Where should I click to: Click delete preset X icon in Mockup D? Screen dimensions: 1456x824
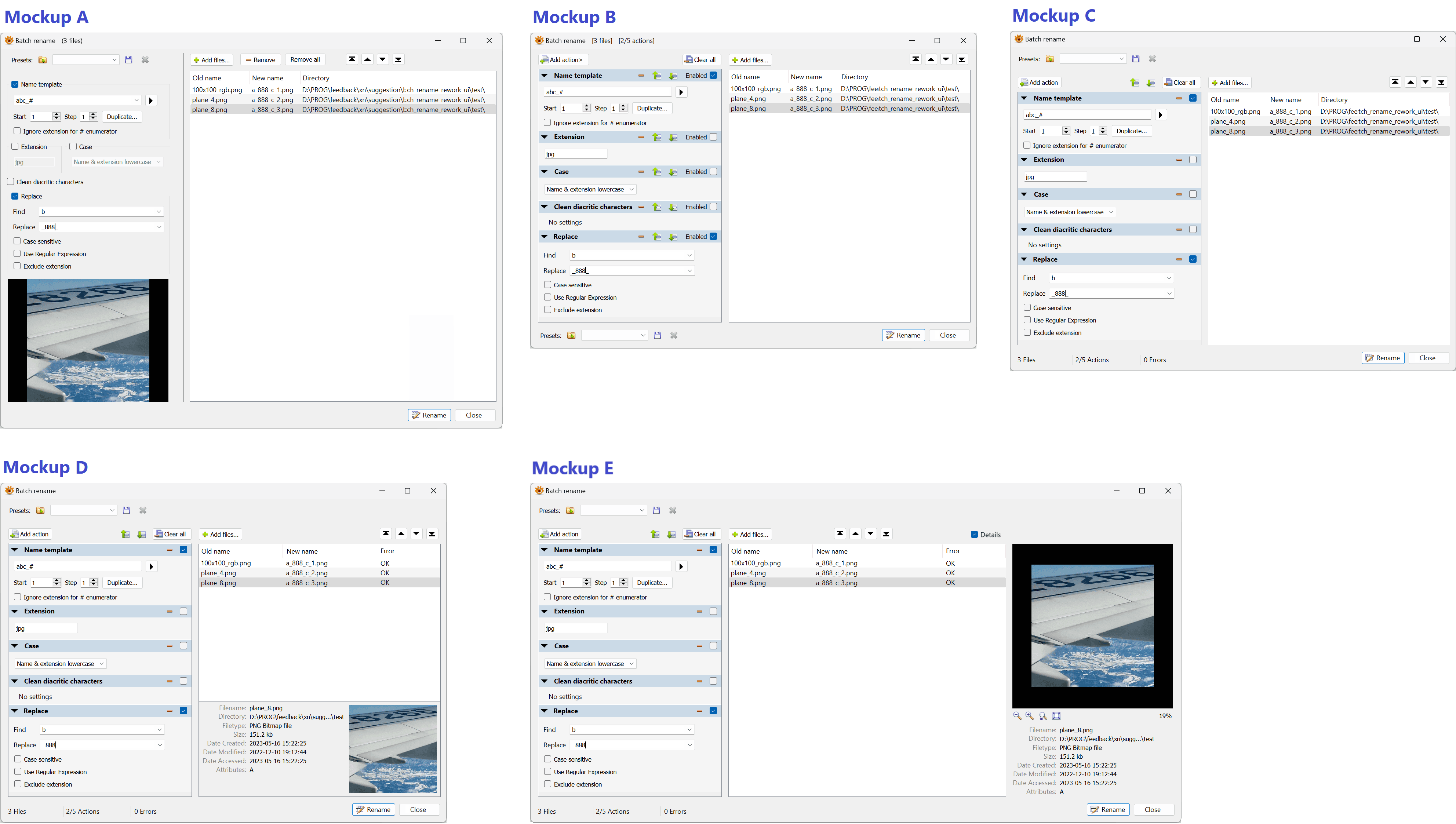[143, 510]
